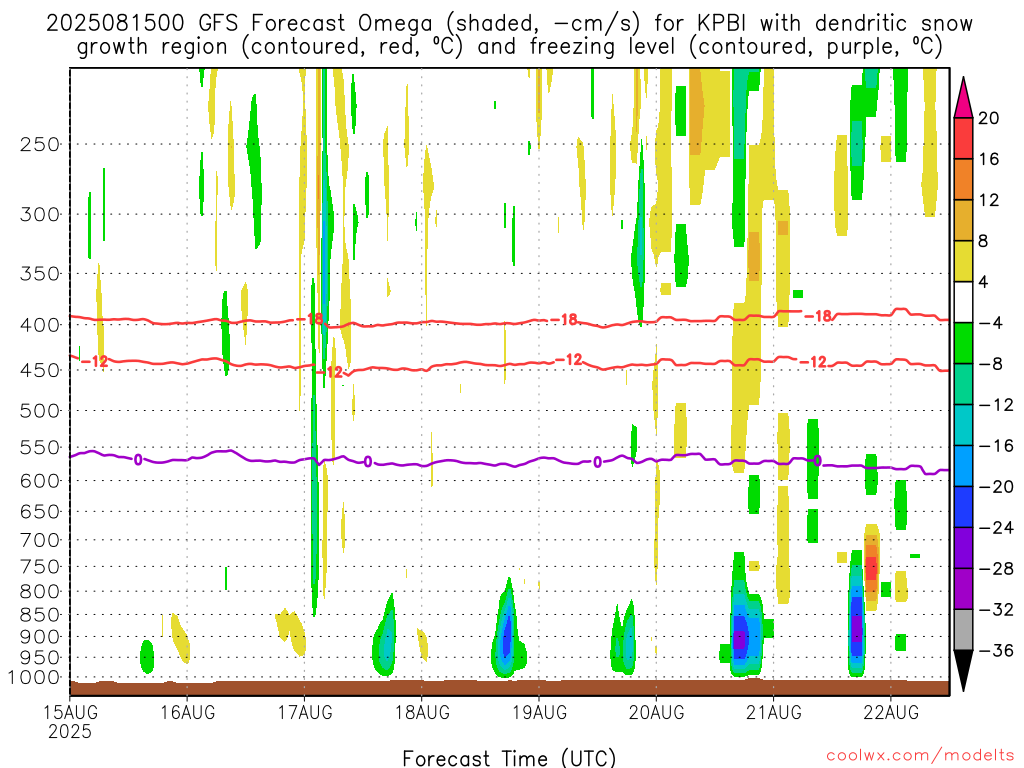Click the colorbar tick label -24
1024x768 pixels.
click(997, 528)
